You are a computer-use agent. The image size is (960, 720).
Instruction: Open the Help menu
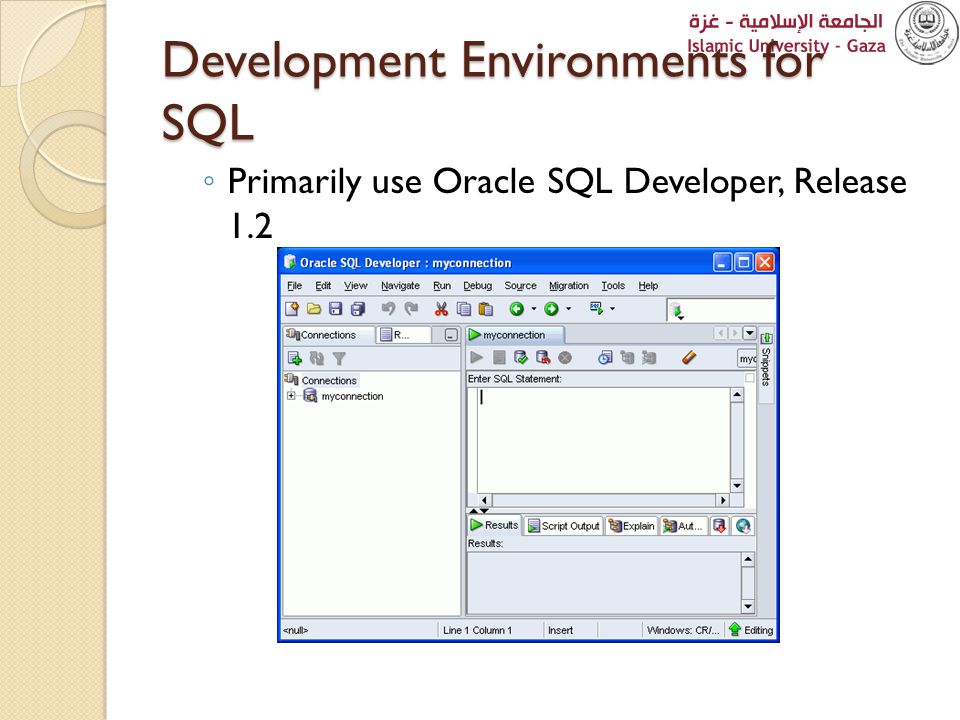point(648,285)
